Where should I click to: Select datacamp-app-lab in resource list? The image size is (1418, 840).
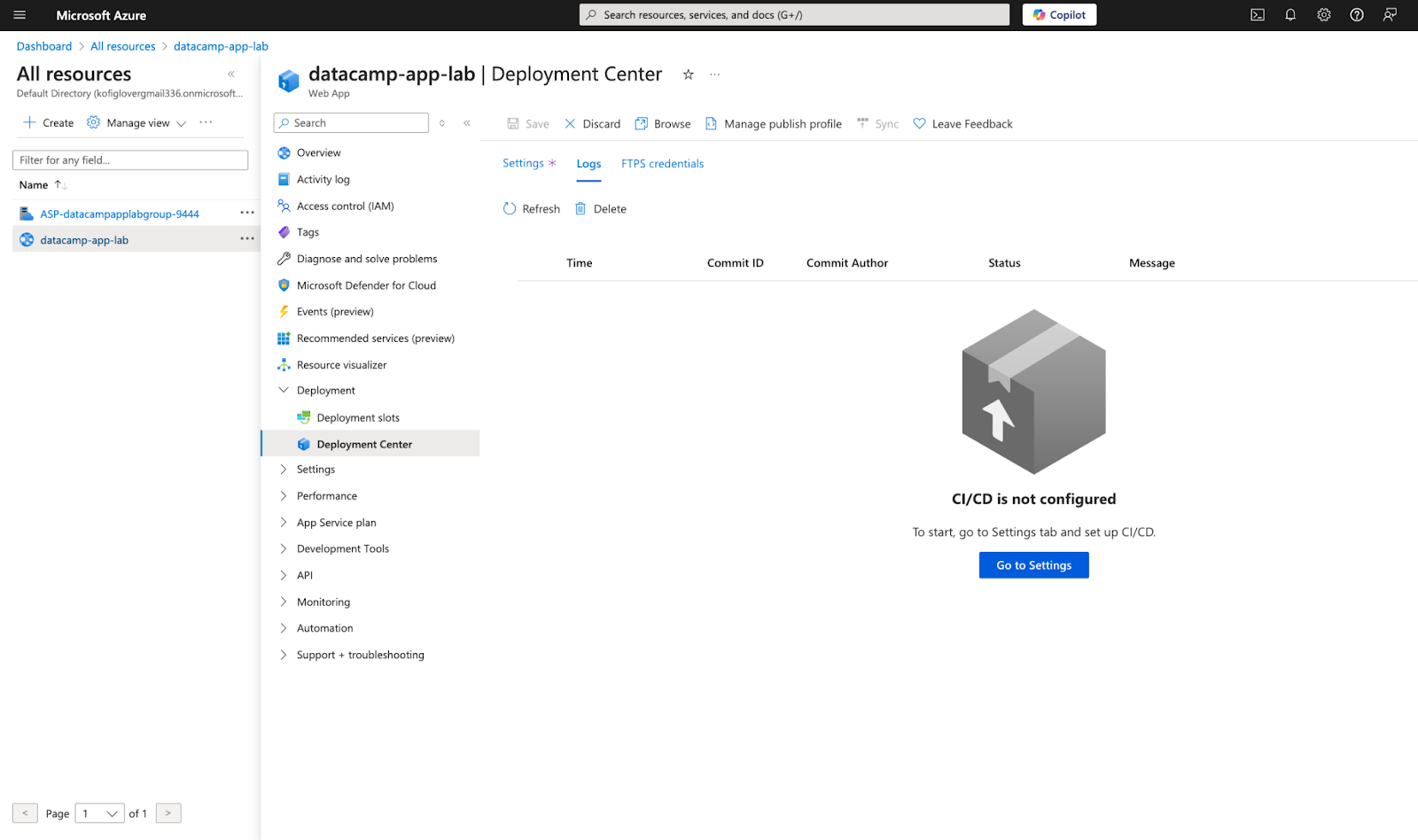coord(84,240)
